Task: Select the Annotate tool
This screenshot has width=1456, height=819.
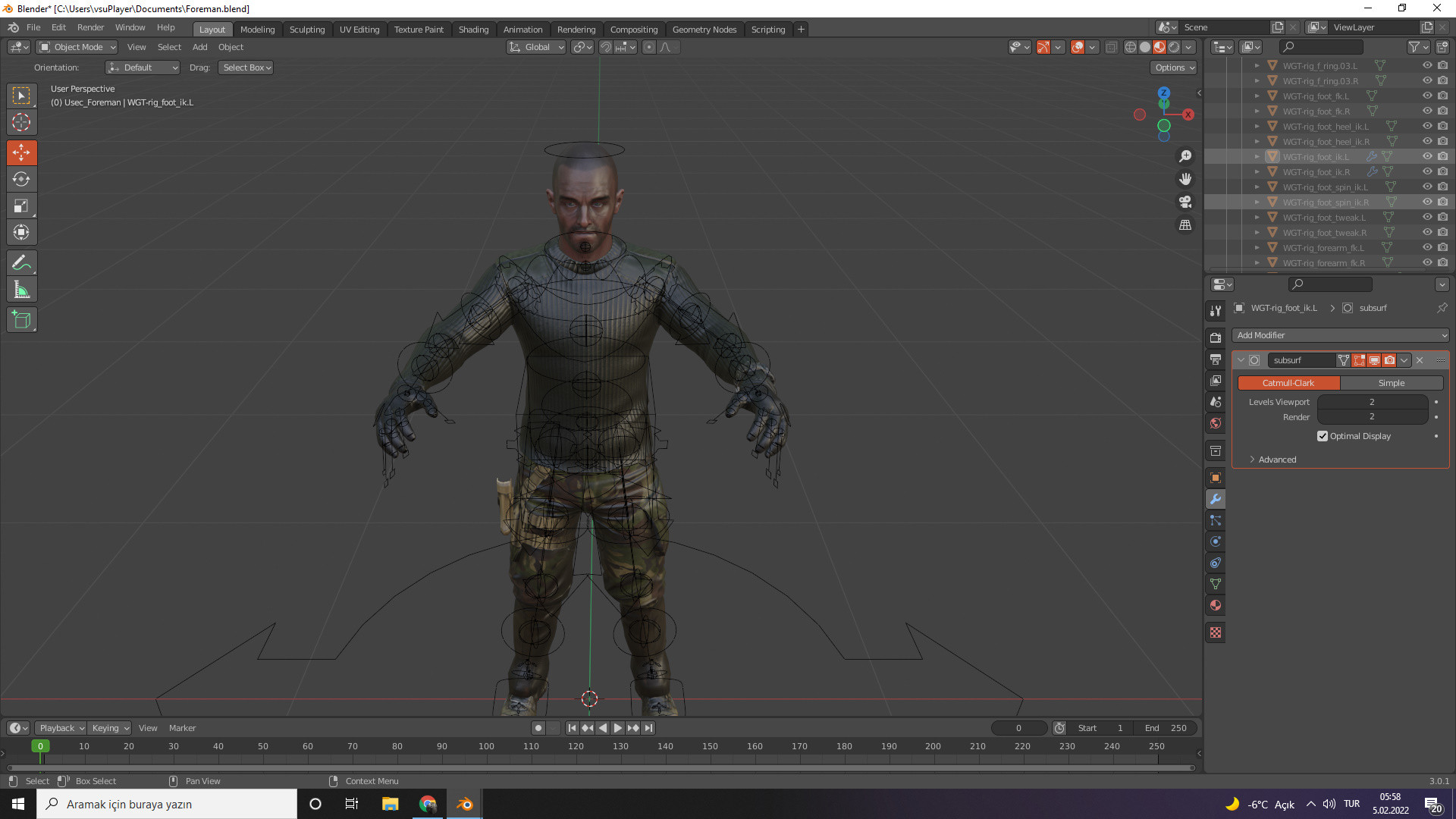Action: pyautogui.click(x=21, y=262)
